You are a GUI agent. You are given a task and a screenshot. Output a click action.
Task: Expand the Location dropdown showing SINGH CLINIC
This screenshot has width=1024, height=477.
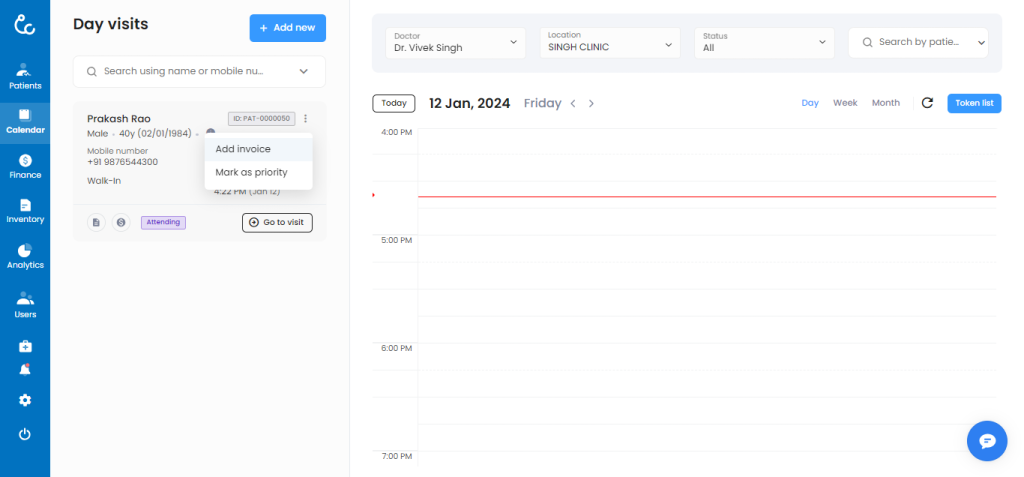pos(610,42)
